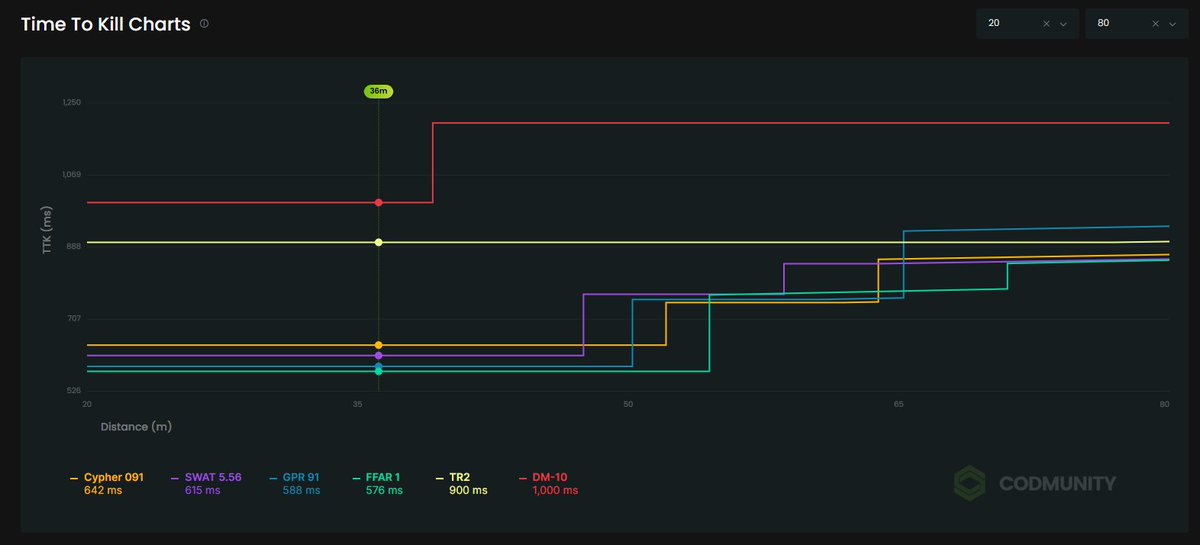Viewport: 1200px width, 545px height.
Task: Click the 1,250 y-axis tick label
Action: [x=71, y=102]
